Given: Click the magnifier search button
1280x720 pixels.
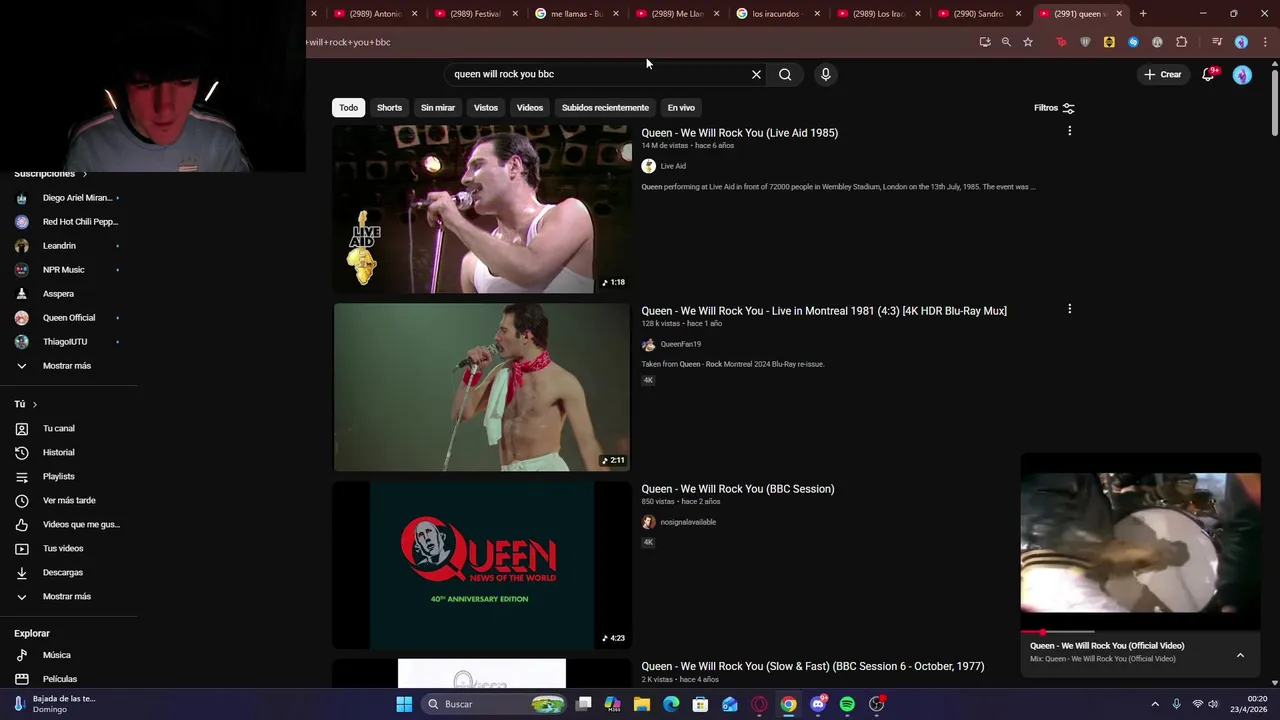Looking at the screenshot, I should (x=785, y=74).
